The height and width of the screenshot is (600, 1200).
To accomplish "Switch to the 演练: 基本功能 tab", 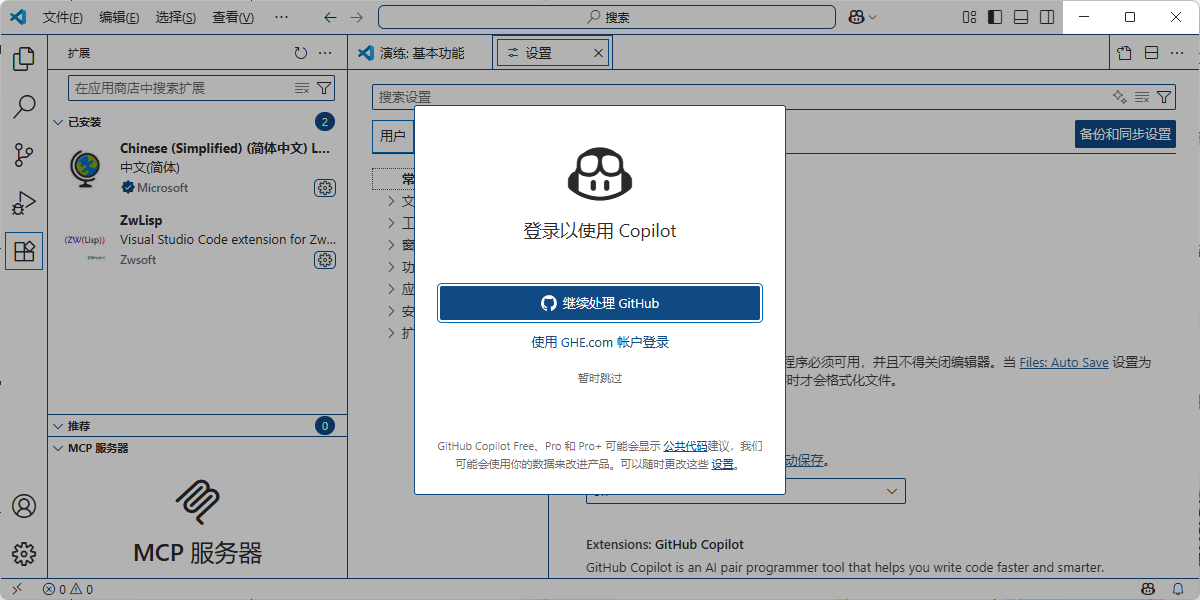I will click(421, 53).
